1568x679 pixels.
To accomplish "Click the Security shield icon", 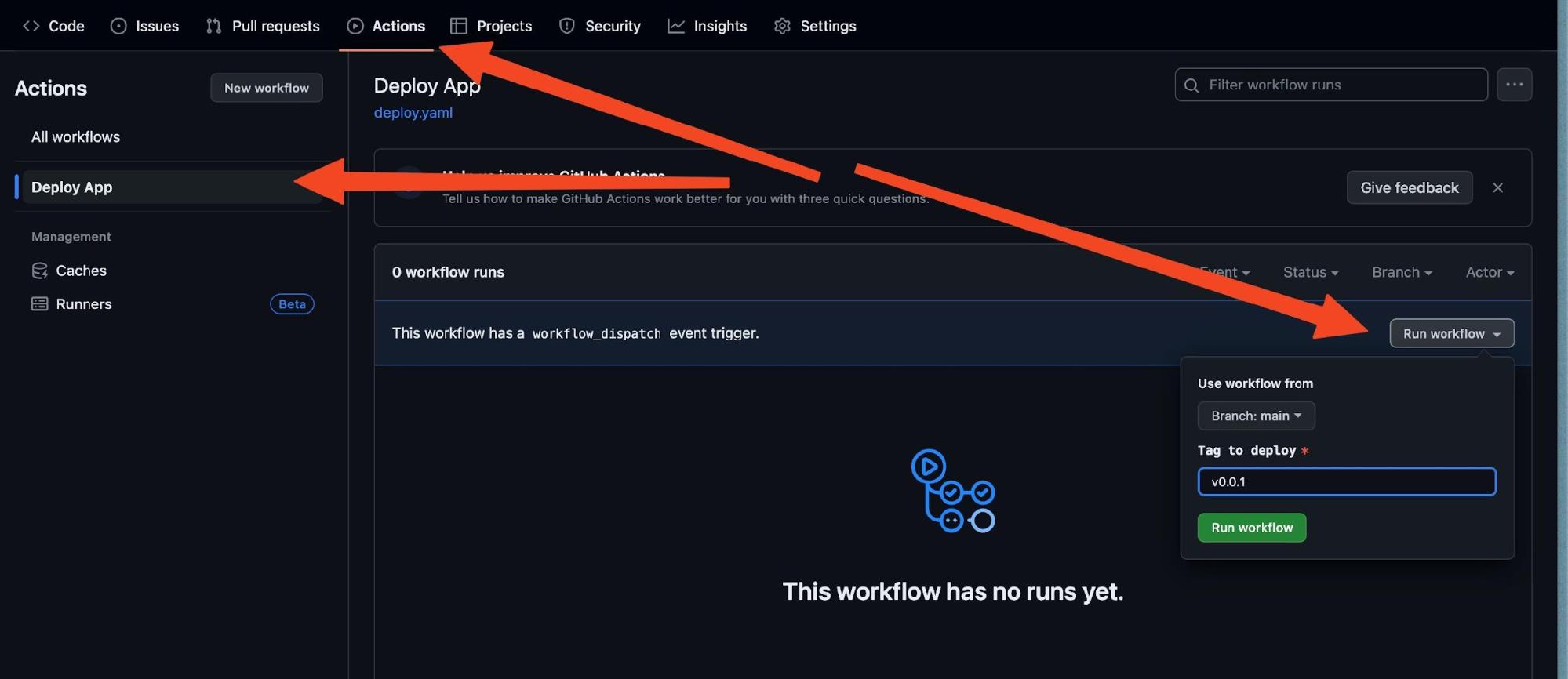I will coord(567,26).
